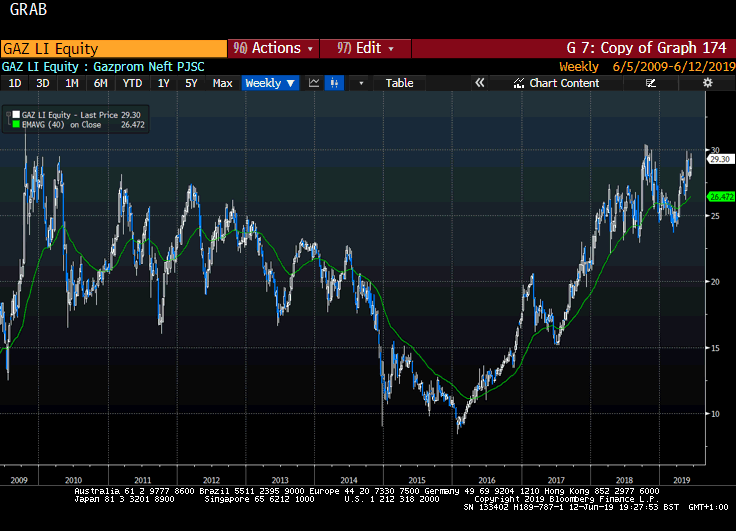
Task: Switch to the 5Y time range
Action: point(191,83)
